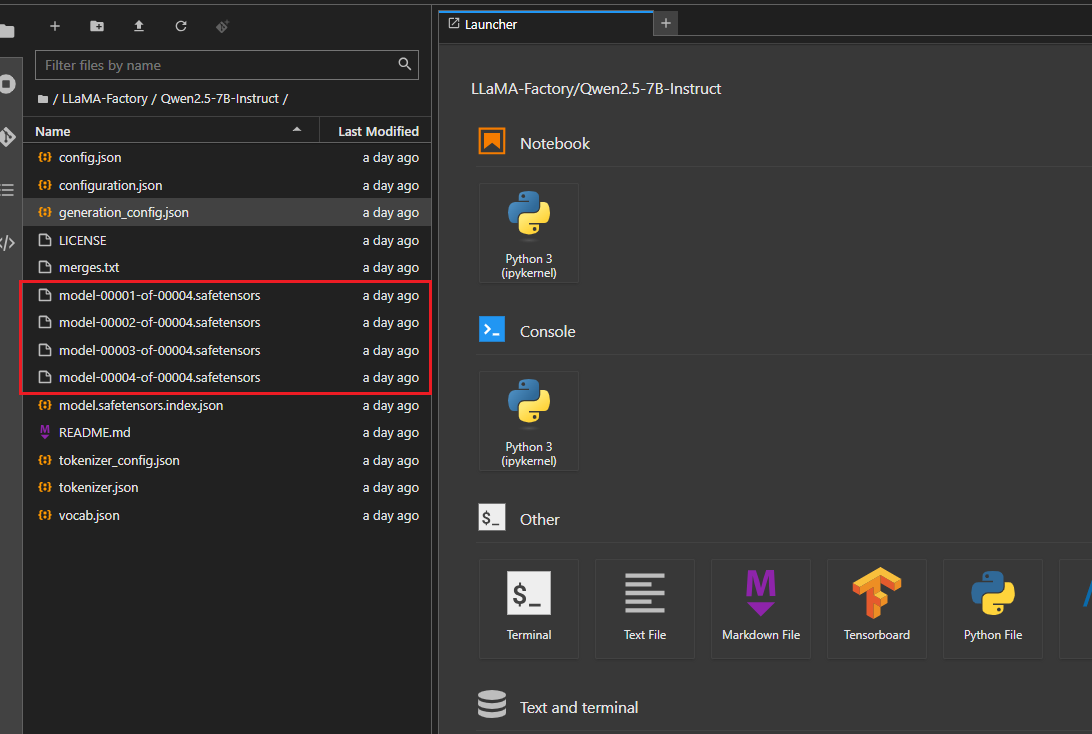Create a new Python File
Viewport: 1092px width, 734px height.
pos(992,609)
